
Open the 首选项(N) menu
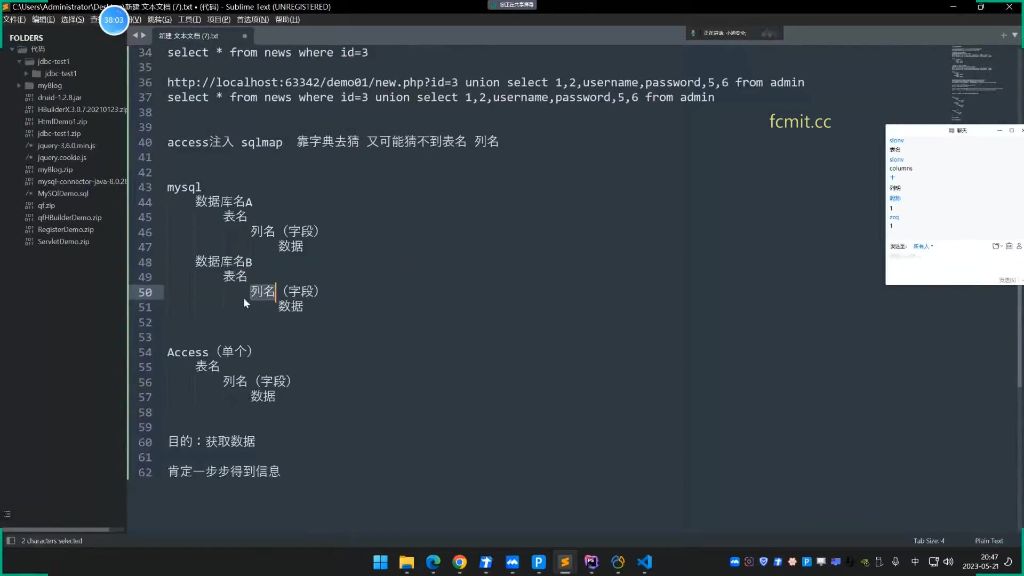tap(253, 20)
